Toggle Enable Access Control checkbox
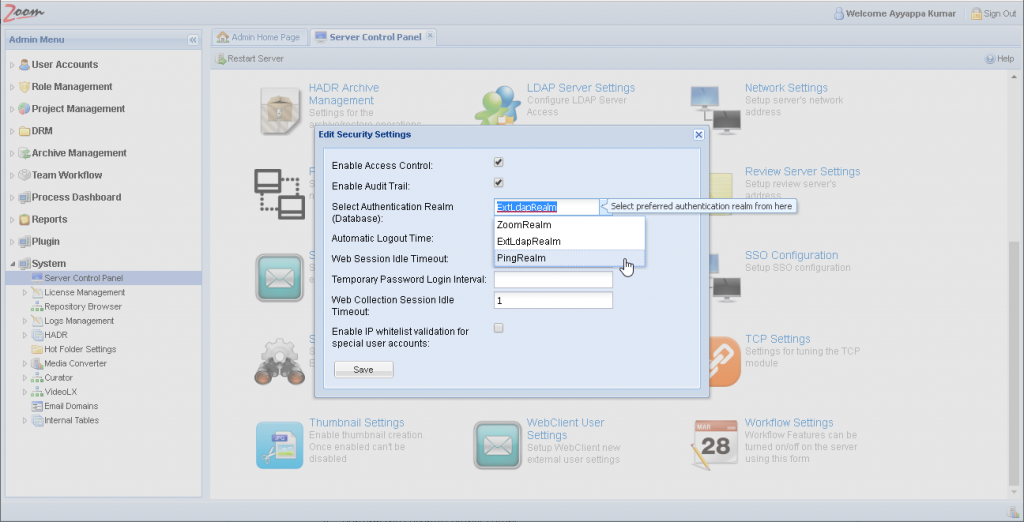The width and height of the screenshot is (1024, 522). 498,162
